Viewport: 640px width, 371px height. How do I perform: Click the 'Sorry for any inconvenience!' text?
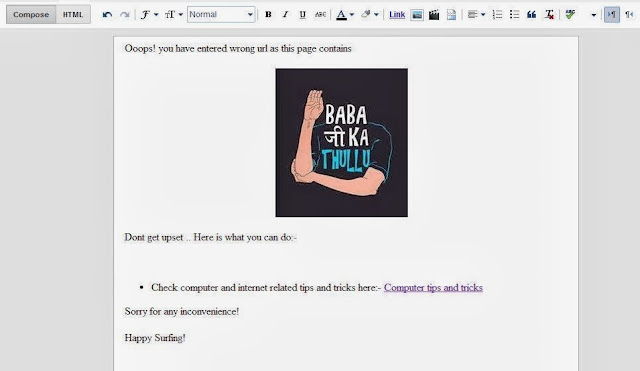click(182, 311)
